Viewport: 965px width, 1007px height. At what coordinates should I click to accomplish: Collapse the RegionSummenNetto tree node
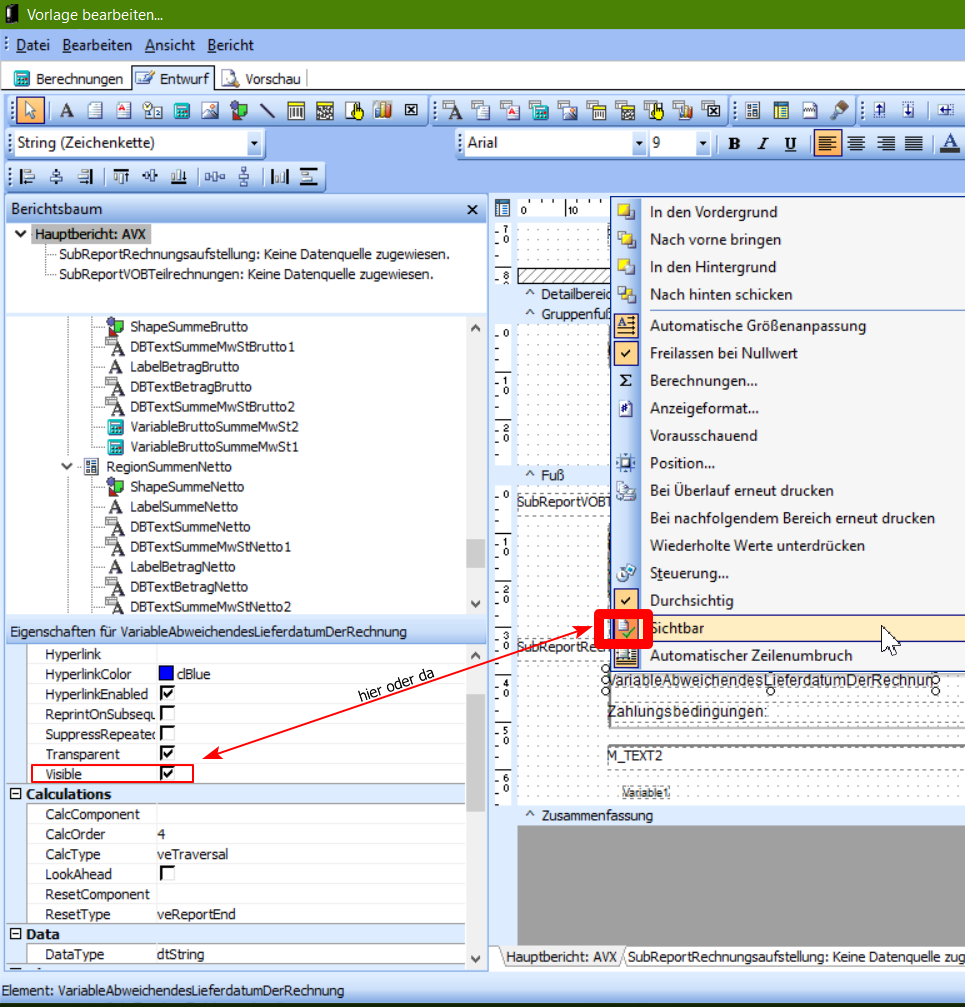[67, 466]
